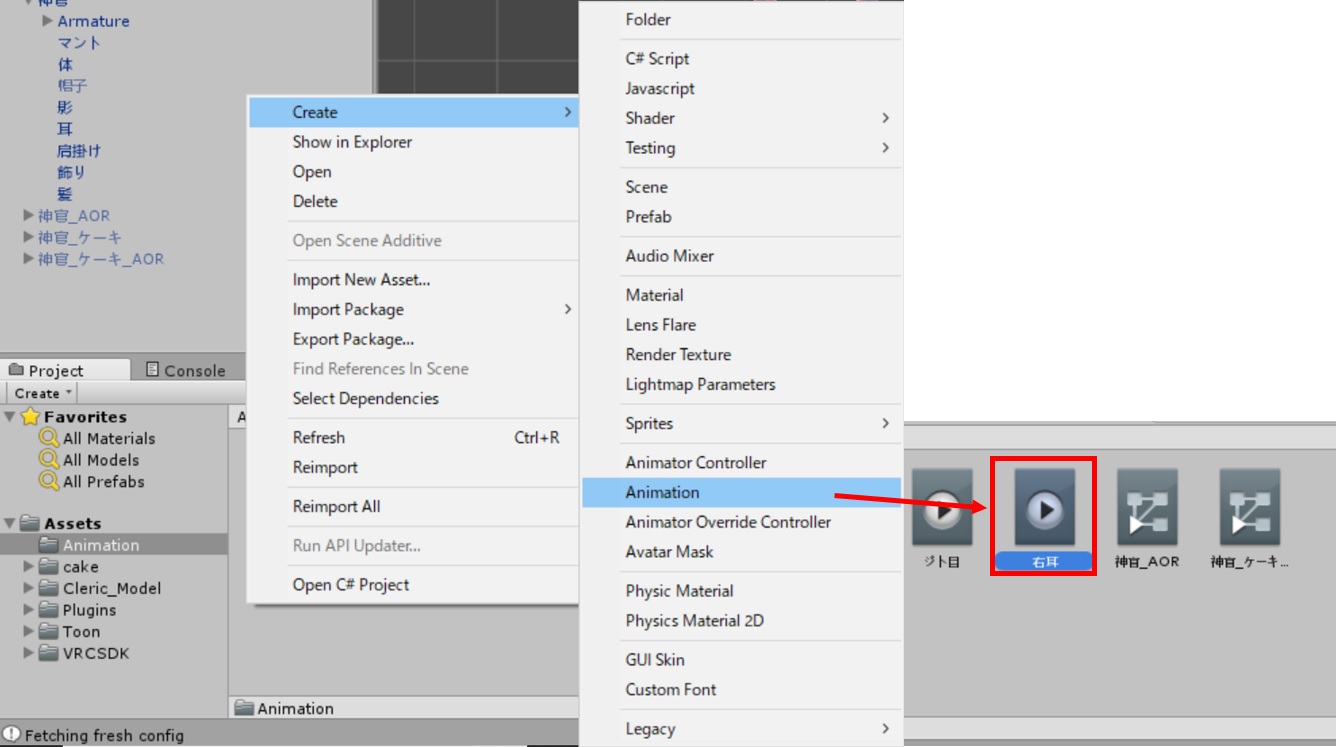Image resolution: width=1336 pixels, height=747 pixels.
Task: Click Import New Asset menu entry
Action: click(x=361, y=280)
